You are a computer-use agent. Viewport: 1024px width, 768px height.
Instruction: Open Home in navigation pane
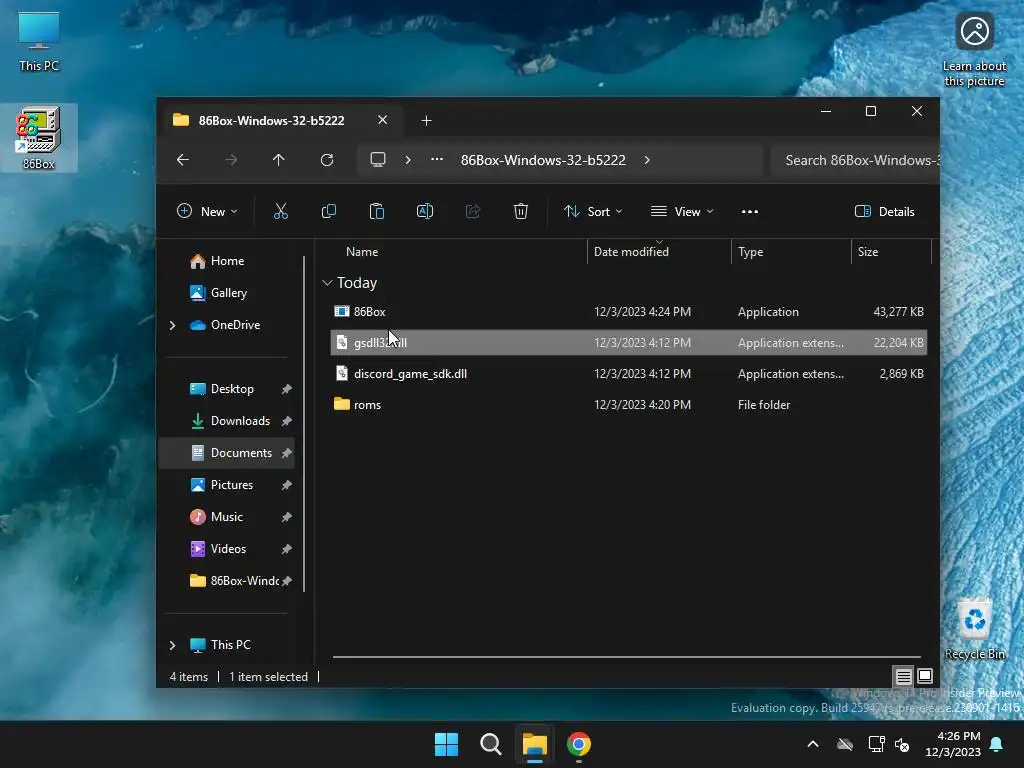coord(226,261)
